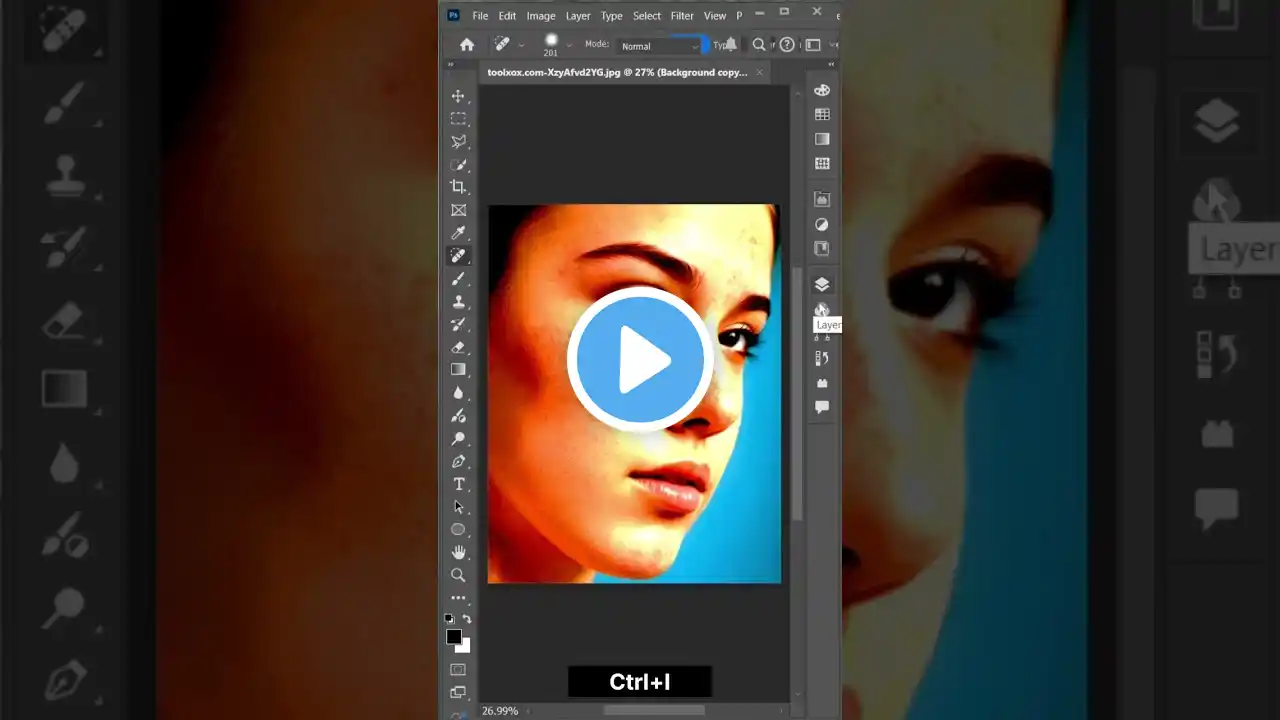Click the horizontal scrollbar under the canvas
The image size is (1280, 720).
point(654,711)
